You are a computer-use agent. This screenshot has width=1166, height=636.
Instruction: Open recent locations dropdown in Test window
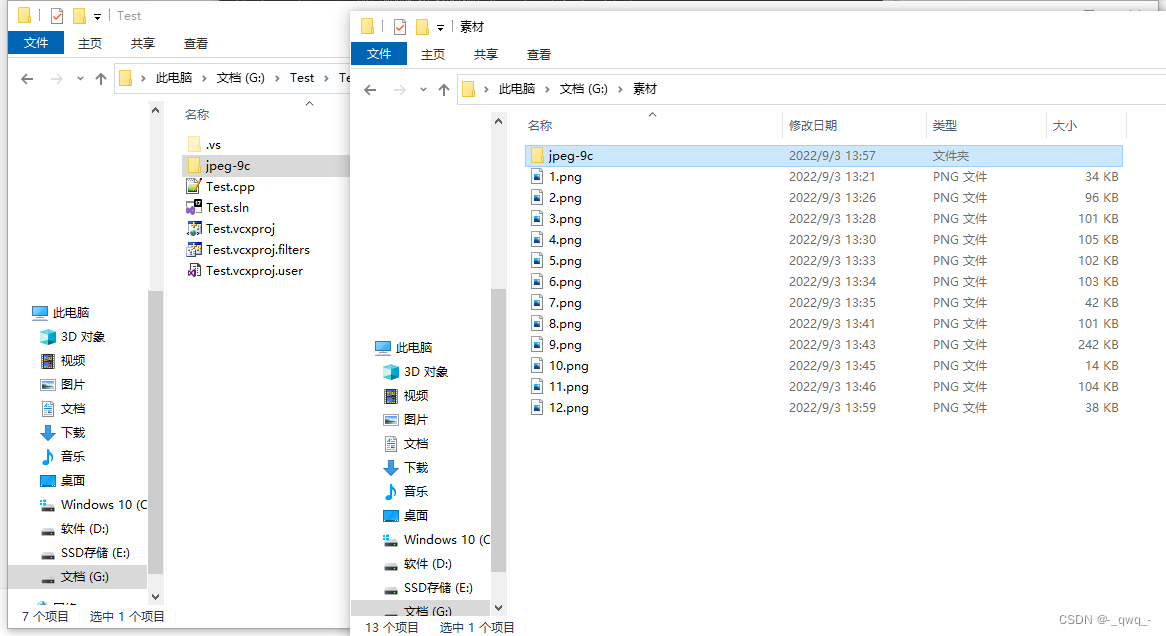[x=80, y=78]
